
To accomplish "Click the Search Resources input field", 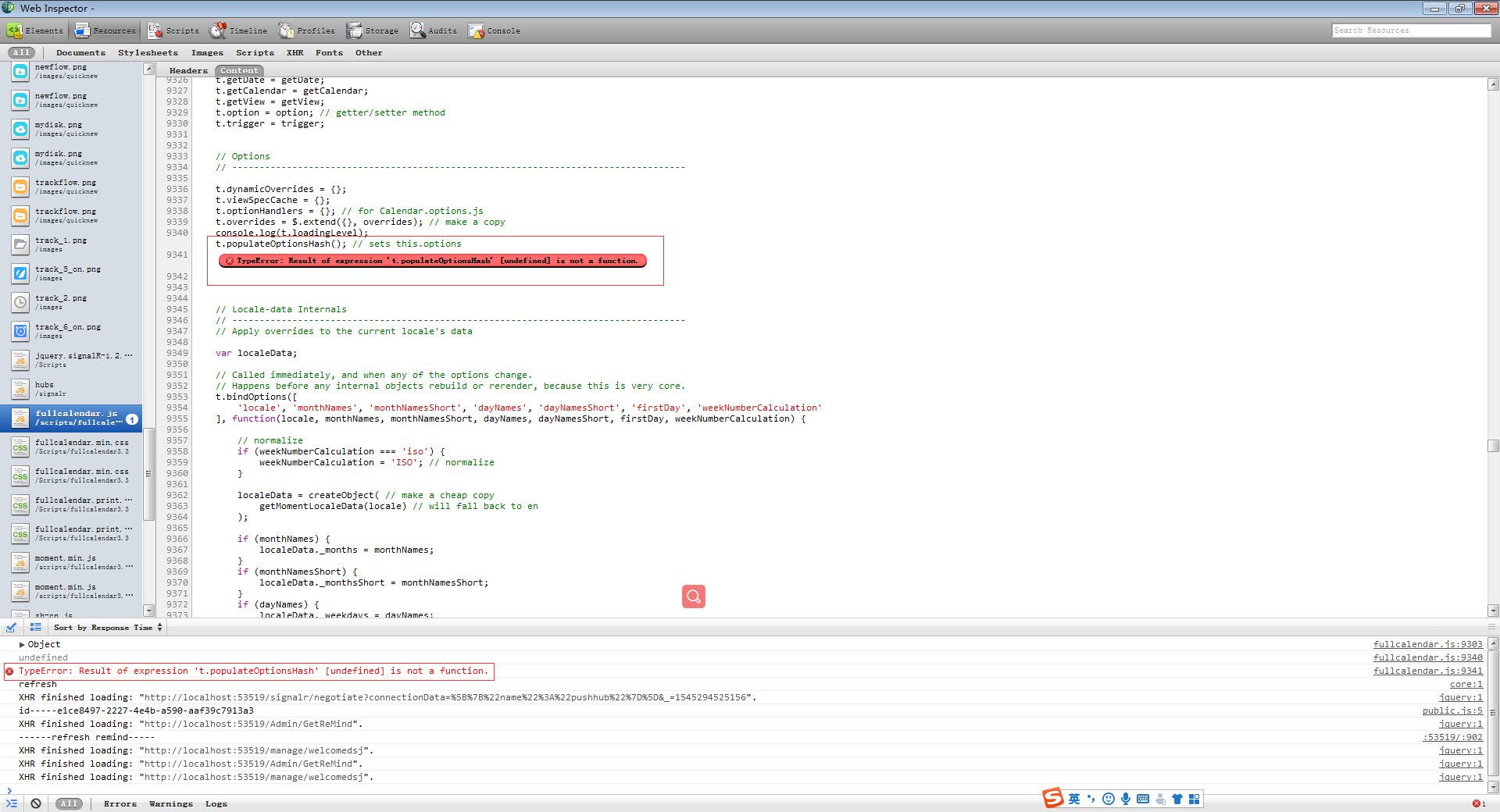I will (1411, 30).
